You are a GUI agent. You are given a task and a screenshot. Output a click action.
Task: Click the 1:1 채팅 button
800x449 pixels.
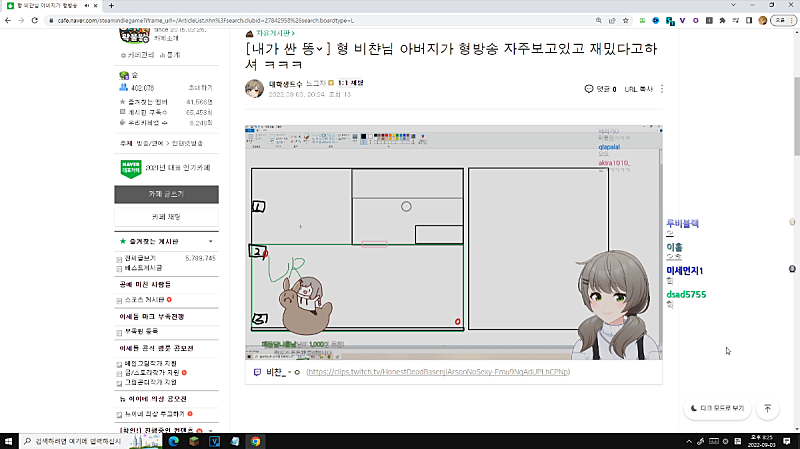(351, 83)
